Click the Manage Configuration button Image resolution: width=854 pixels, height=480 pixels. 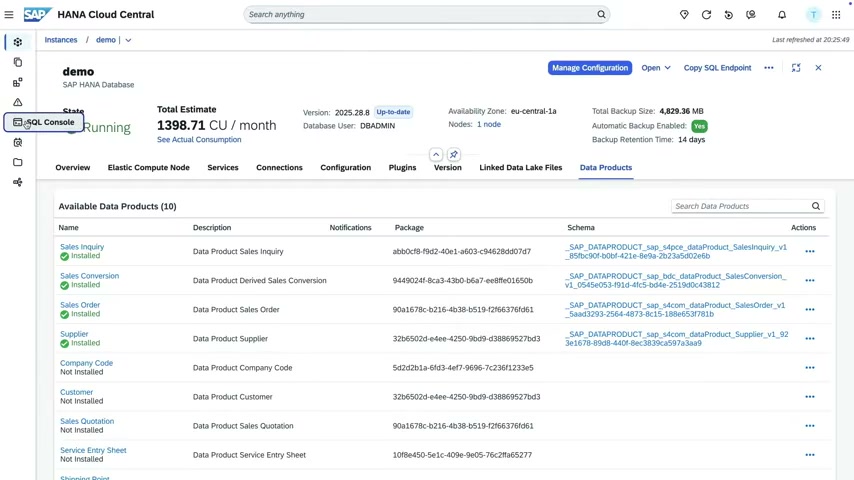coord(590,68)
